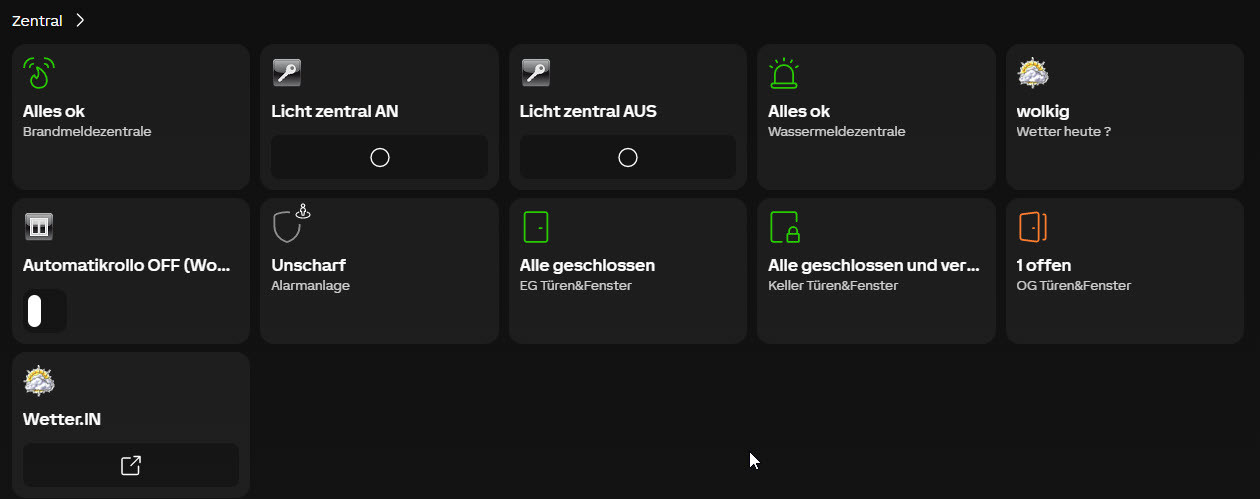Click the locked door icon for Keller Türen&Fenster
The width and height of the screenshot is (1260, 499).
tap(785, 227)
